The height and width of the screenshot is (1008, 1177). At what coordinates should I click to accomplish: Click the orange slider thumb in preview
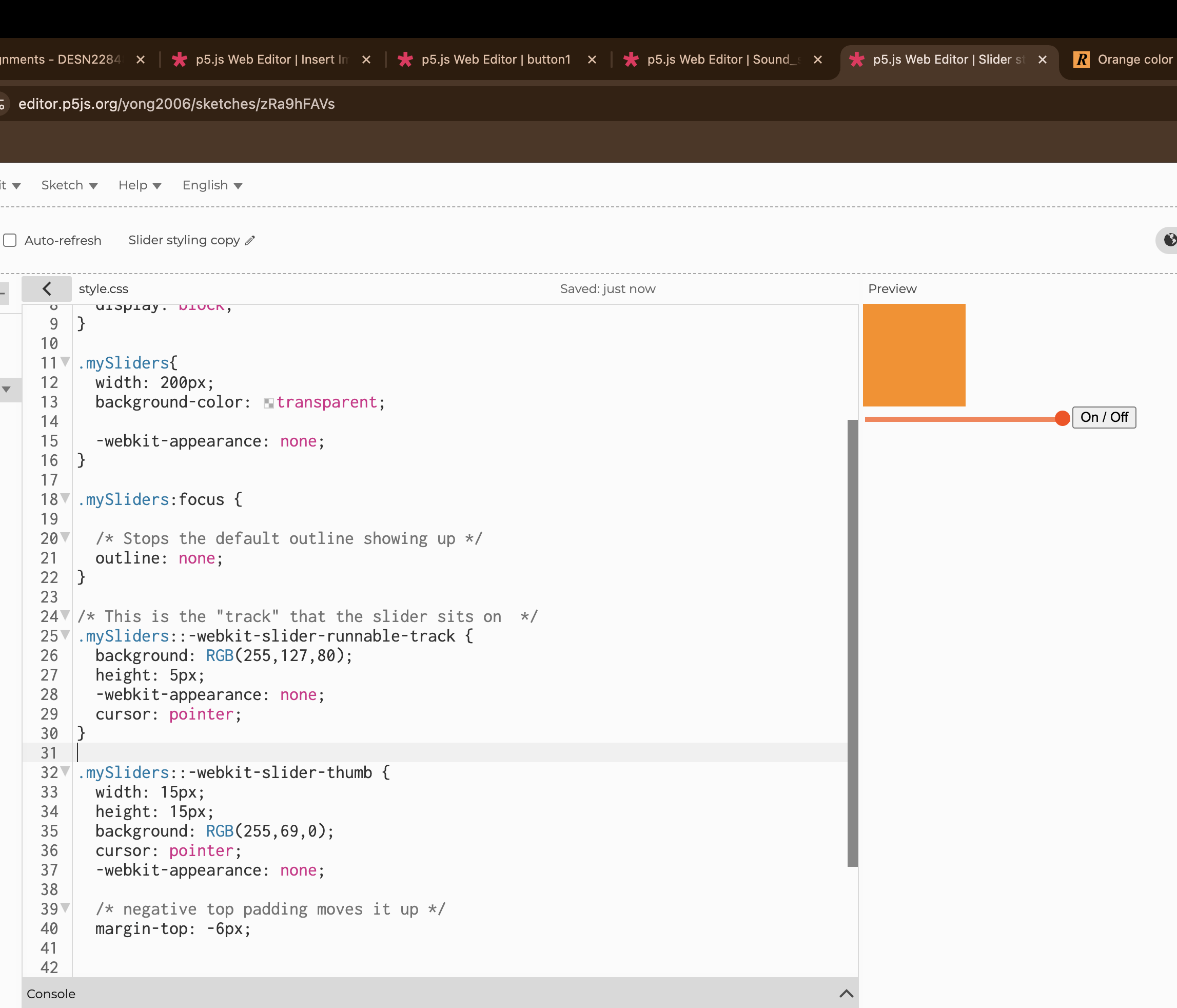pyautogui.click(x=1062, y=419)
